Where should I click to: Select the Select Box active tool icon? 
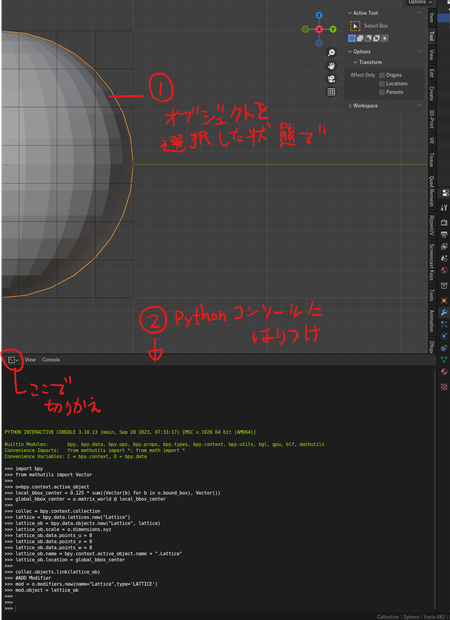tap(355, 26)
